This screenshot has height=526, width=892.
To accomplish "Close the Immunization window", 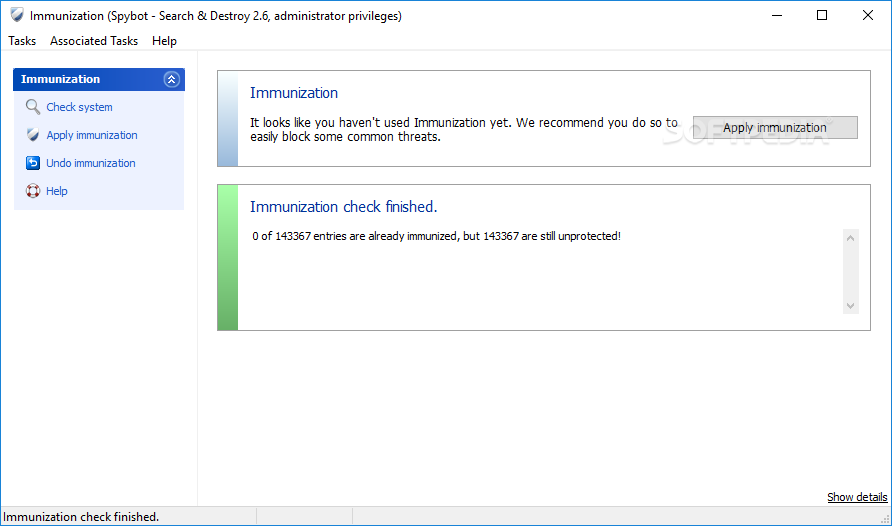I will pyautogui.click(x=868, y=15).
